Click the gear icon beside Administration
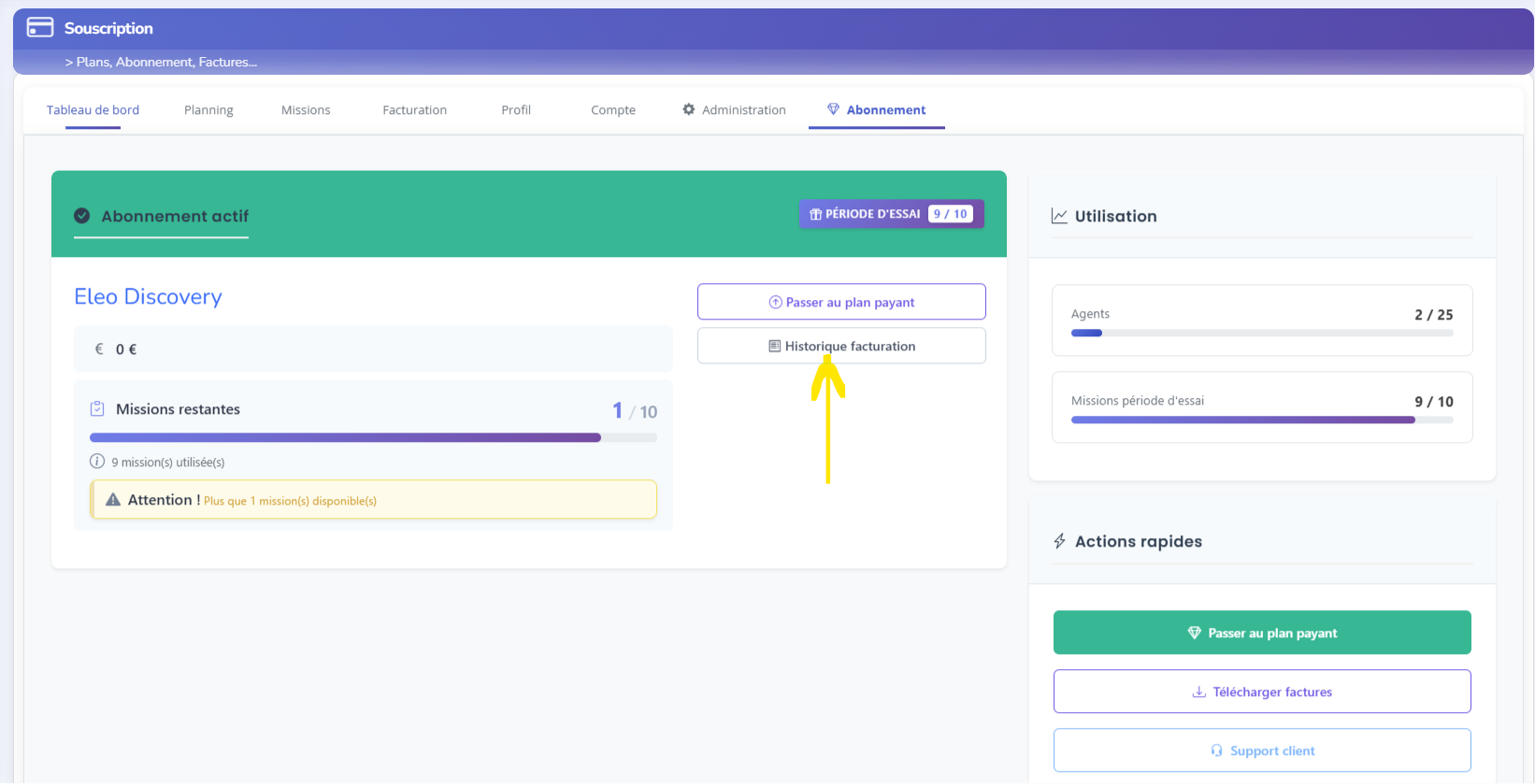This screenshot has width=1535, height=784. point(689,109)
